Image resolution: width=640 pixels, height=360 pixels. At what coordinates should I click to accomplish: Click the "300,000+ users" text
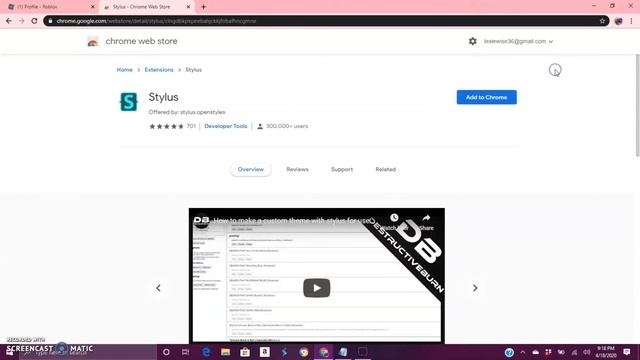(x=287, y=126)
